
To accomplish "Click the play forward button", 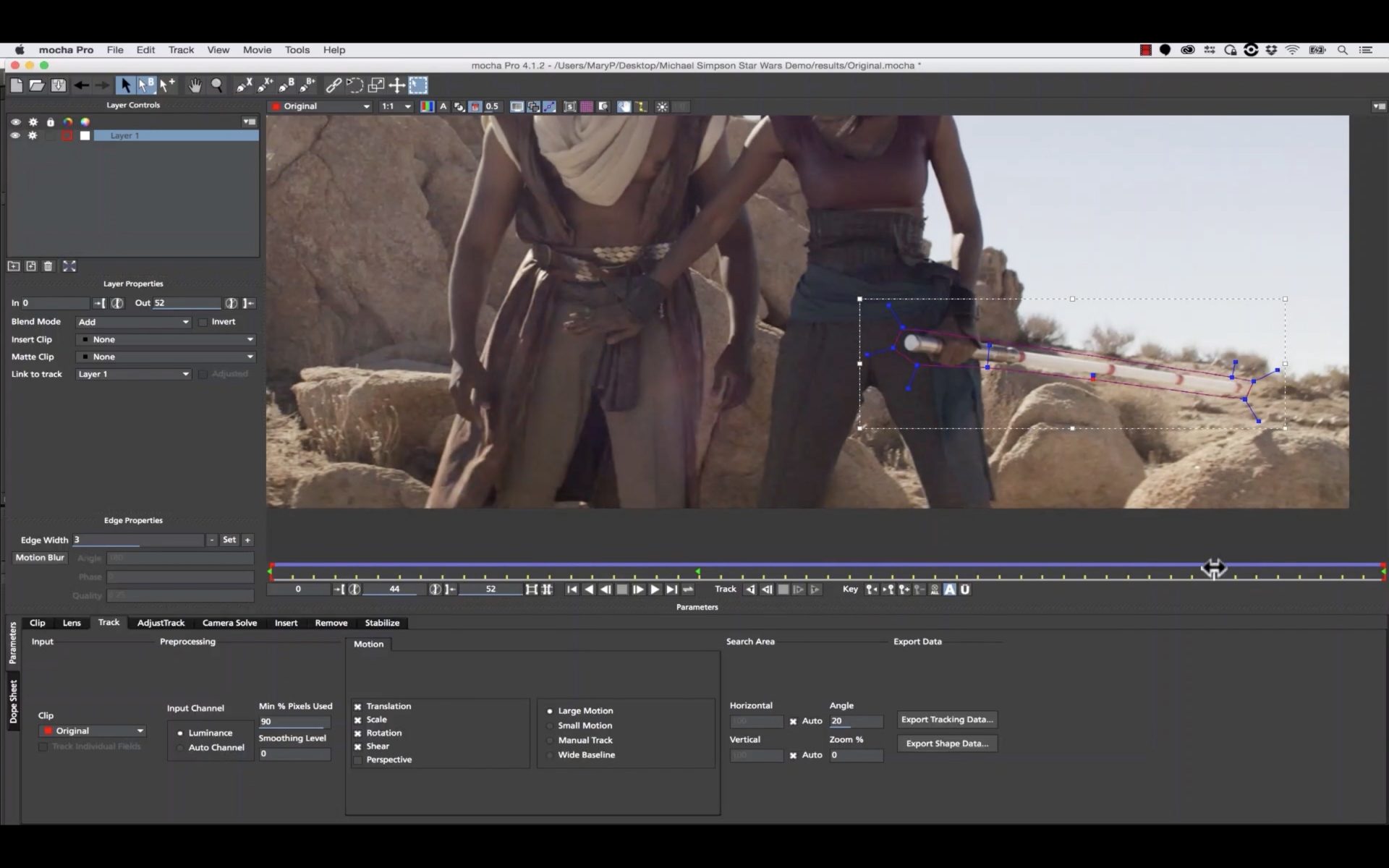I will pyautogui.click(x=655, y=590).
